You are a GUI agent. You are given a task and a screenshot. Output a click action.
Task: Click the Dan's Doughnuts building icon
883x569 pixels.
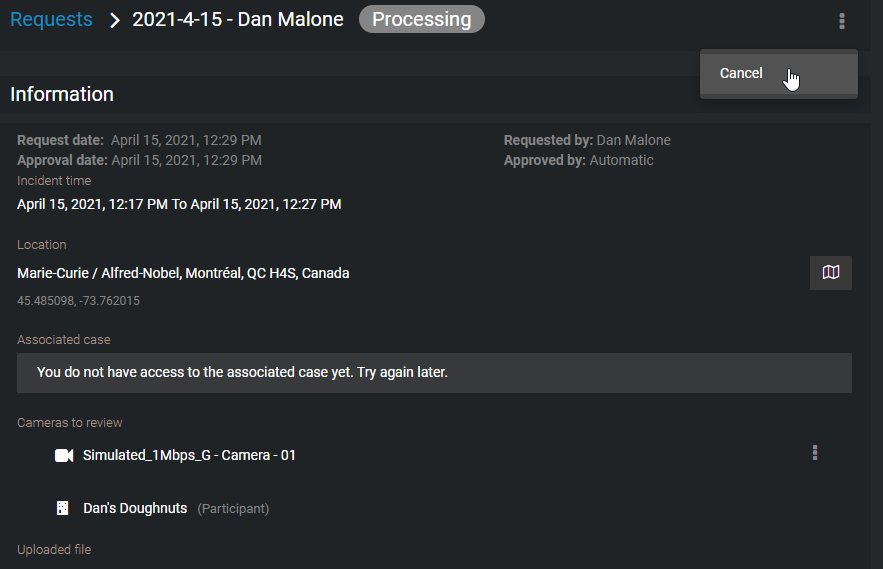[x=63, y=508]
